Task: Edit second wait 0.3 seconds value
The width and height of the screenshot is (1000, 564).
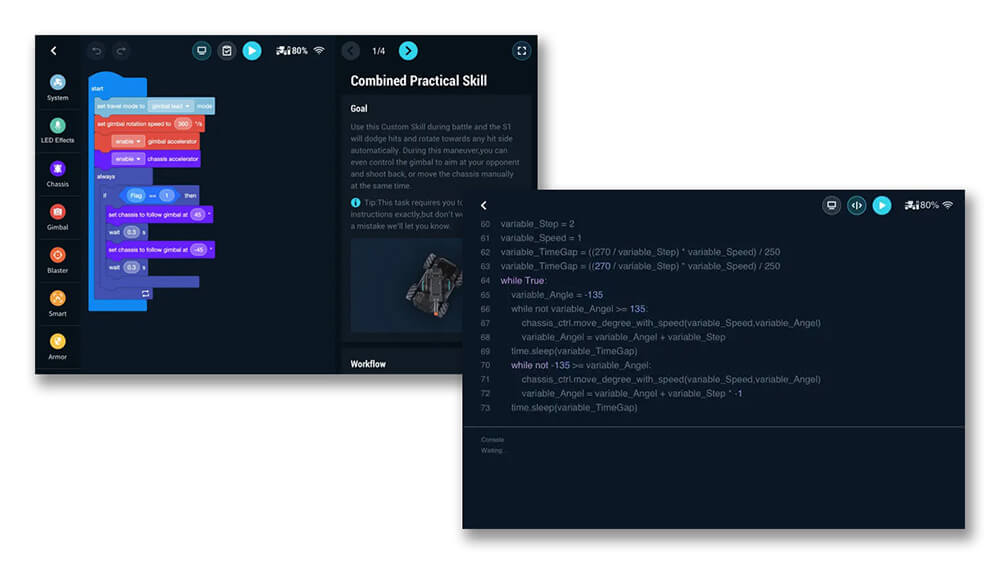Action: coord(131,267)
